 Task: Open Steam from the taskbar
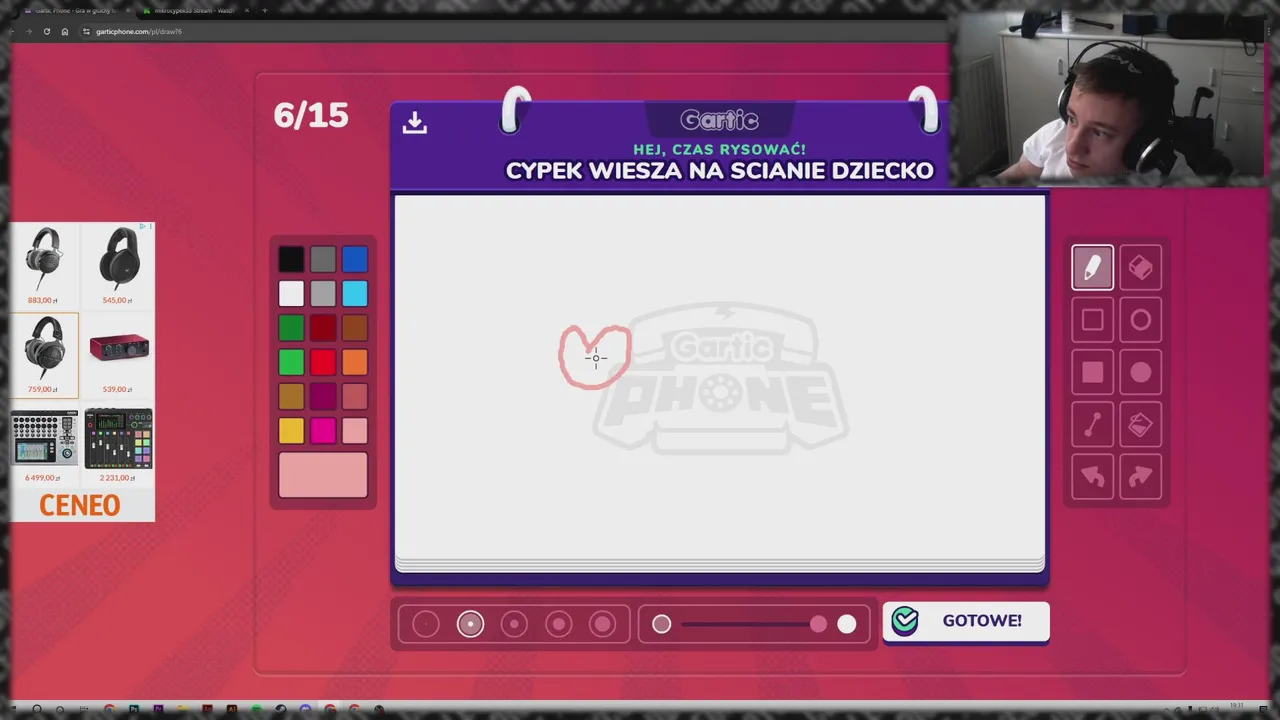[280, 709]
